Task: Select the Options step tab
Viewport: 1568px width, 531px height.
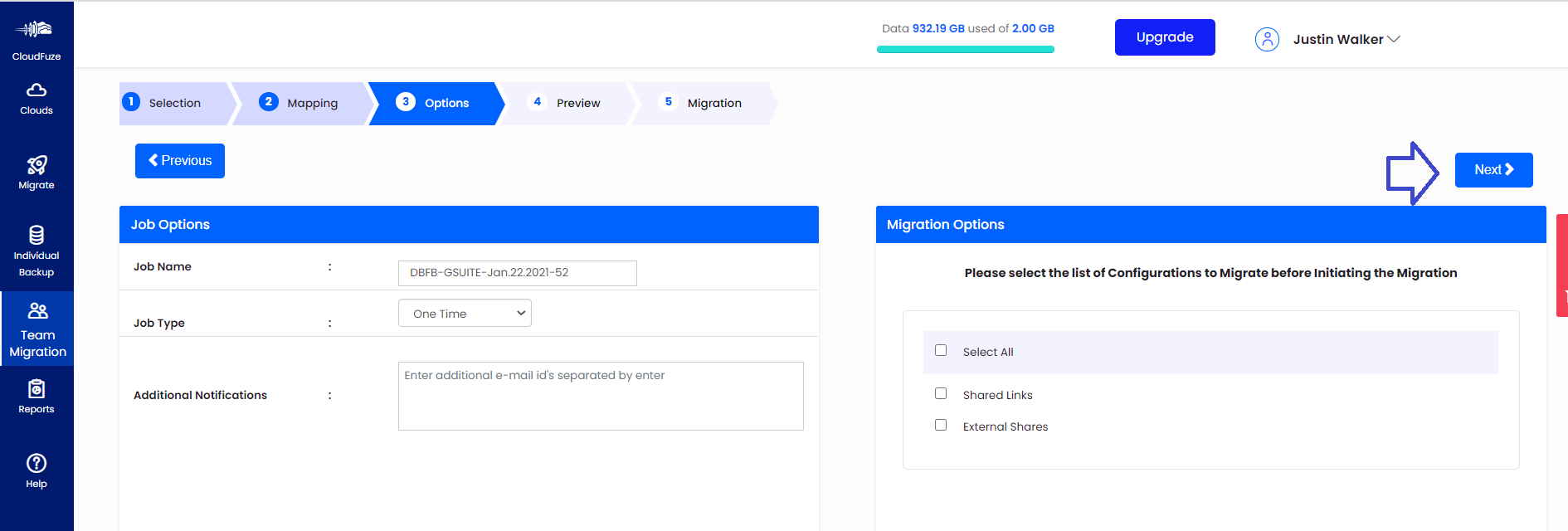Action: click(x=436, y=104)
